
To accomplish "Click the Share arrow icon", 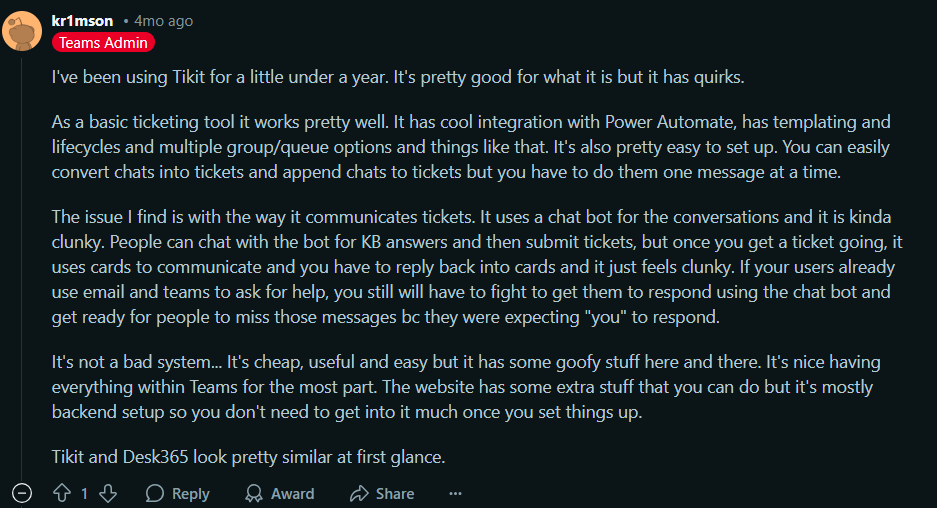I will (x=359, y=493).
